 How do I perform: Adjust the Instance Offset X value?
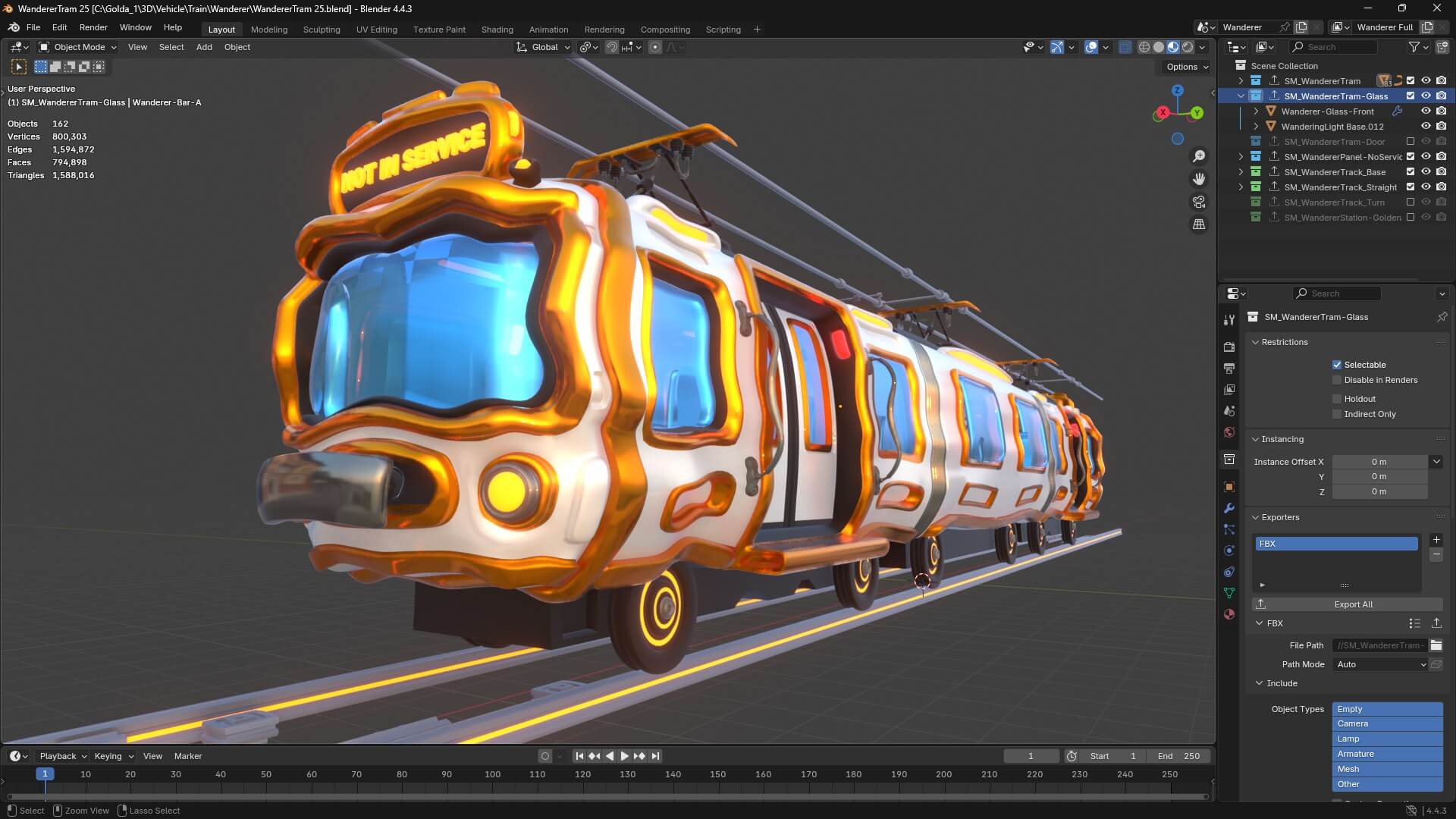tap(1380, 461)
